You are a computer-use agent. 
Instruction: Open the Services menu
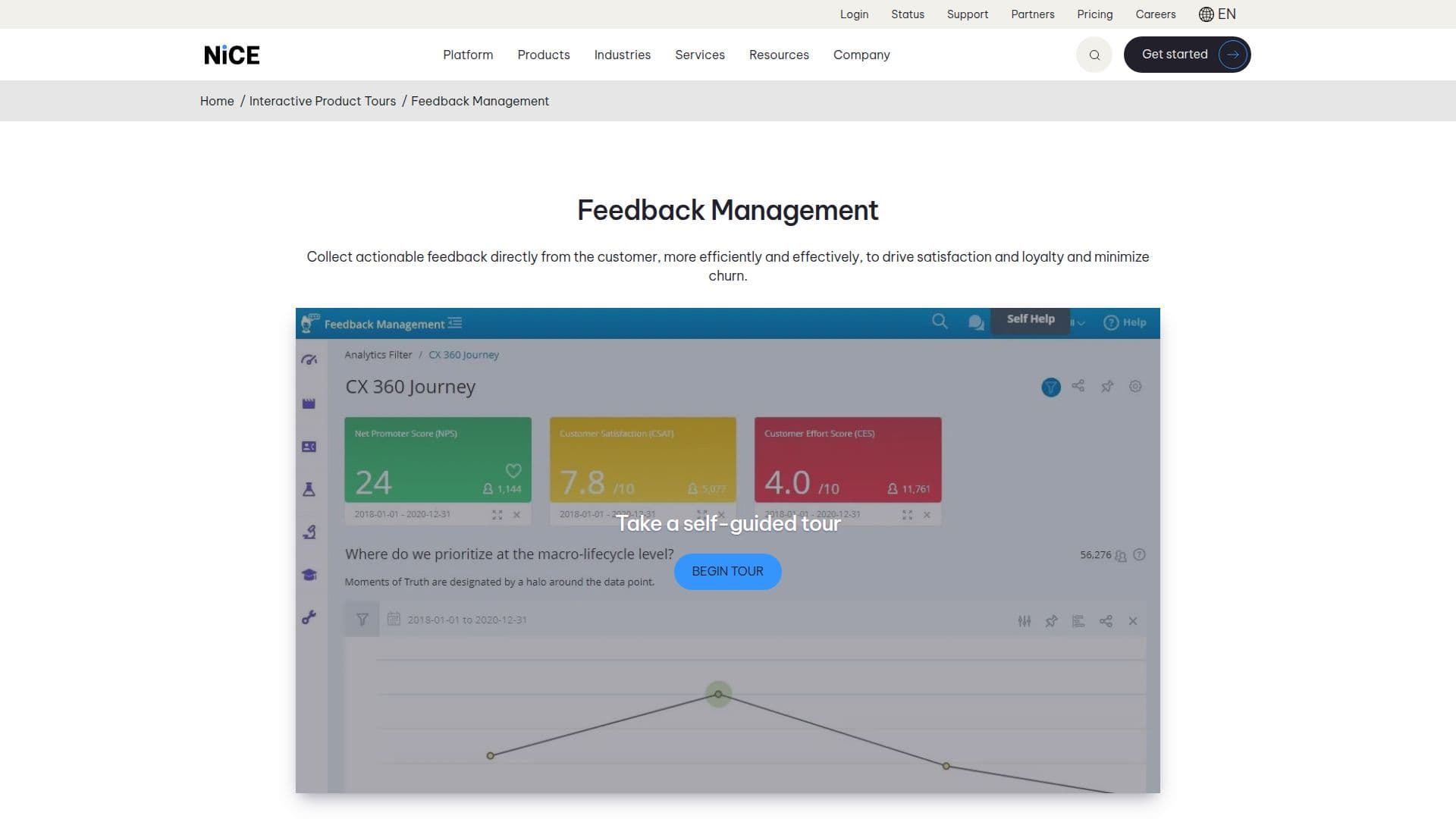700,55
